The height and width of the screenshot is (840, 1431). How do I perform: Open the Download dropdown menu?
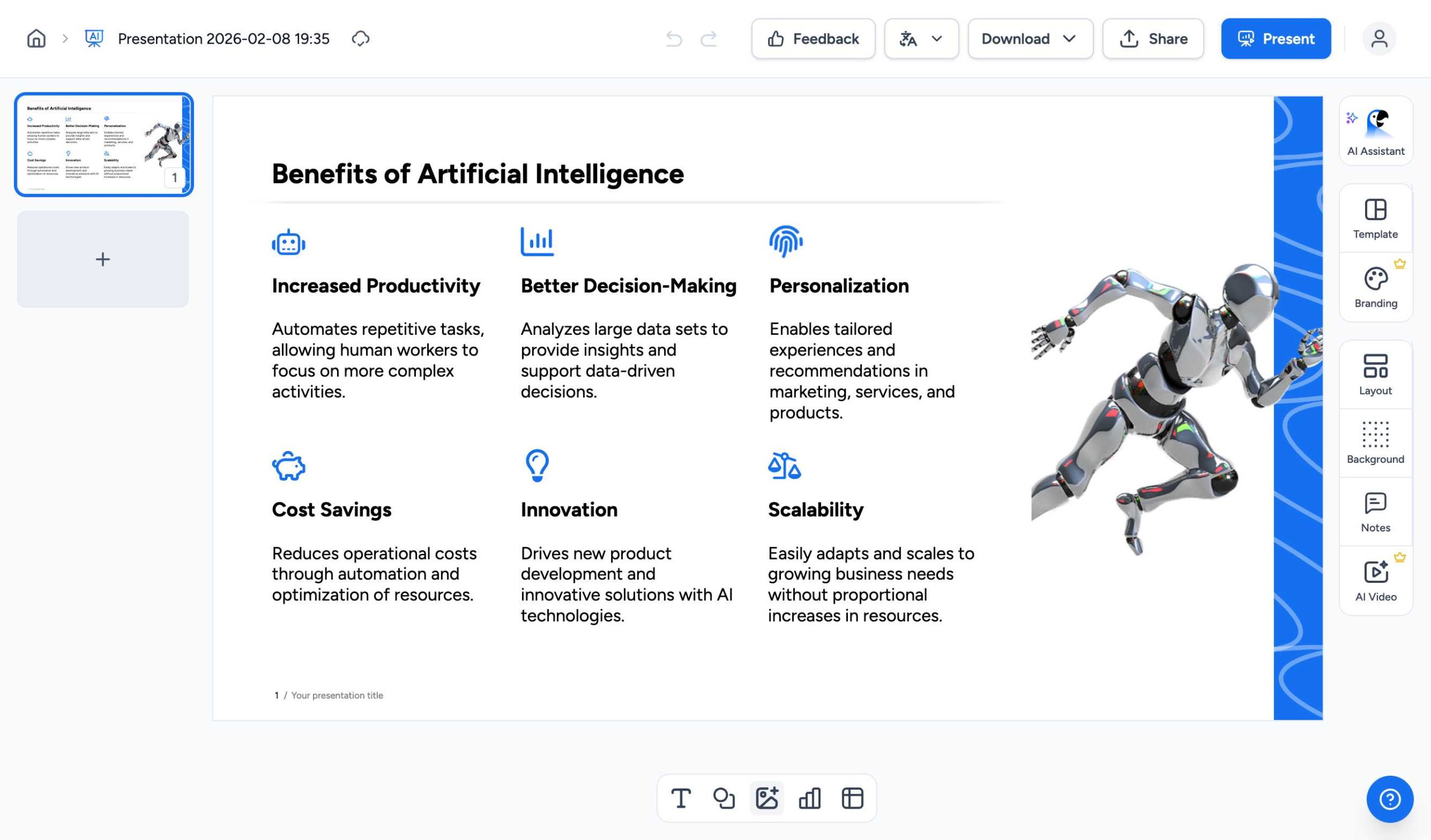tap(1030, 39)
